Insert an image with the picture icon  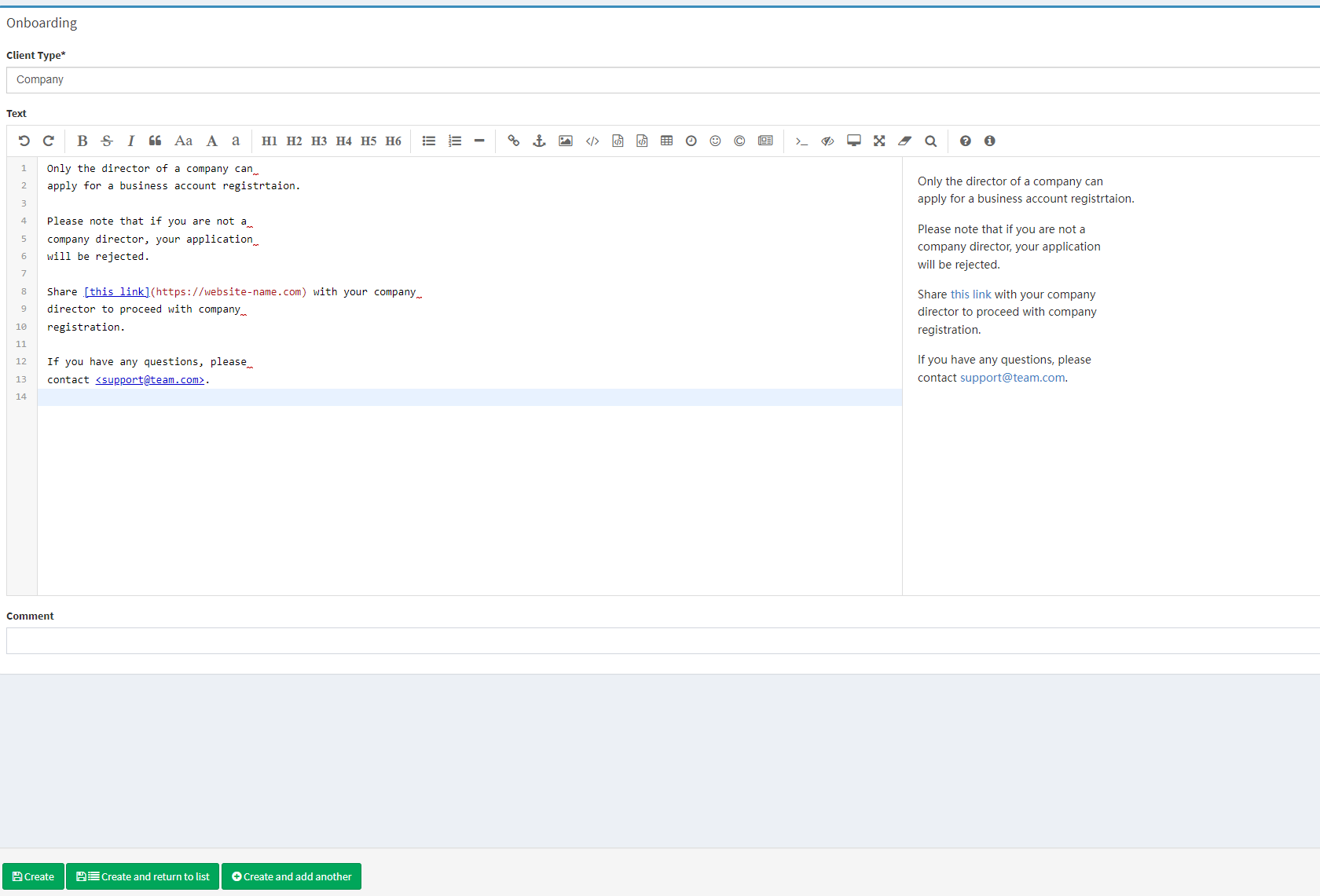(565, 141)
